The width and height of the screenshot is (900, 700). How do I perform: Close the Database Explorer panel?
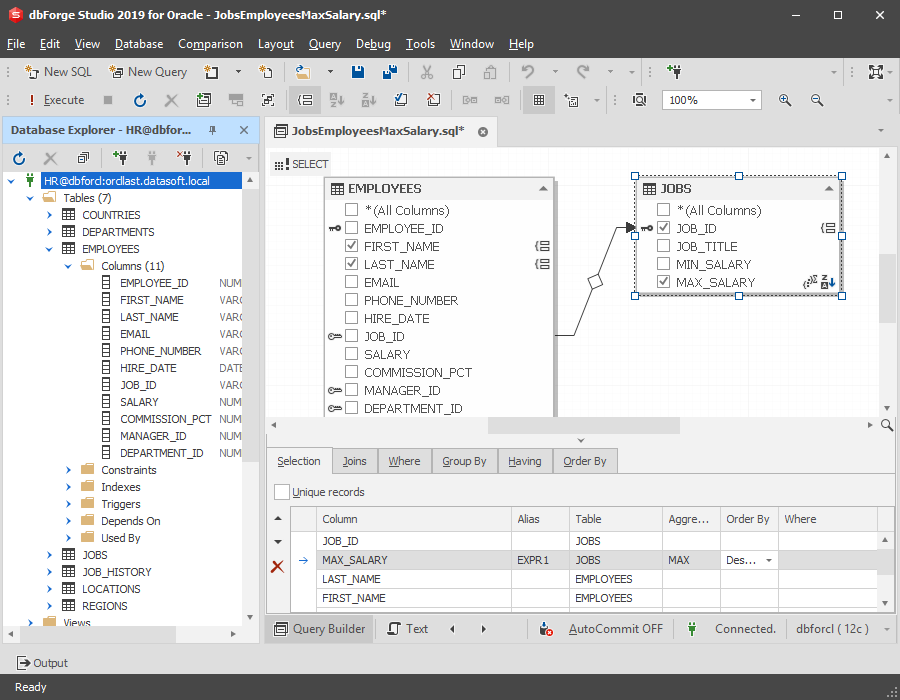coord(244,130)
